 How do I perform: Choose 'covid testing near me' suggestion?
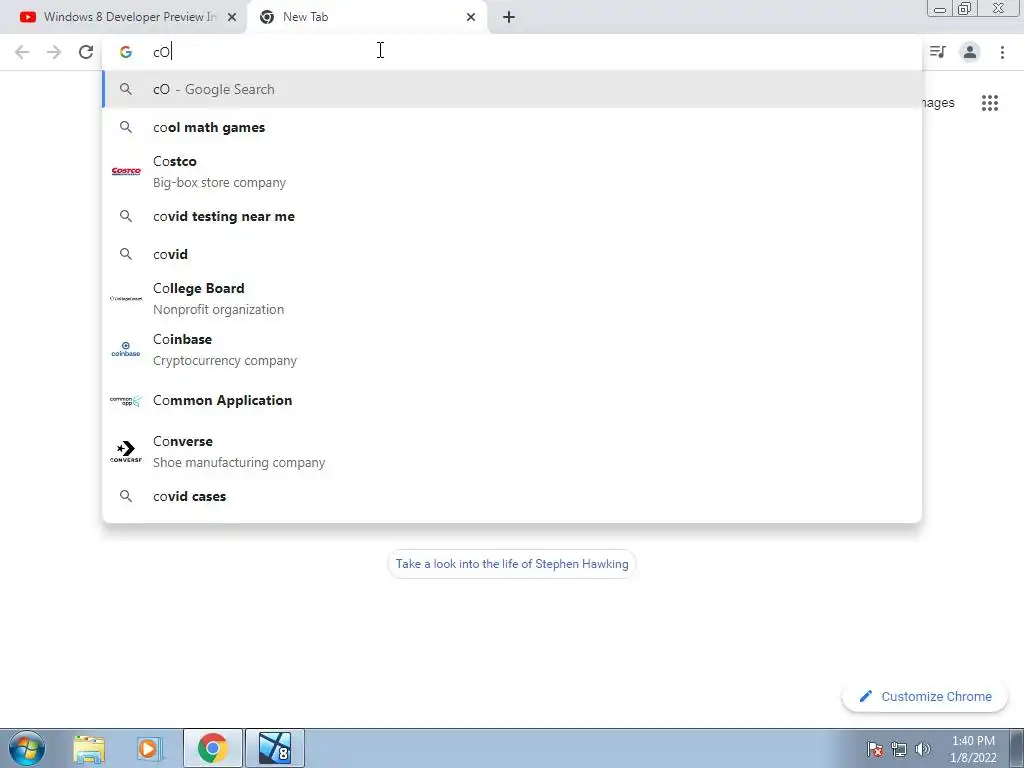tap(512, 216)
